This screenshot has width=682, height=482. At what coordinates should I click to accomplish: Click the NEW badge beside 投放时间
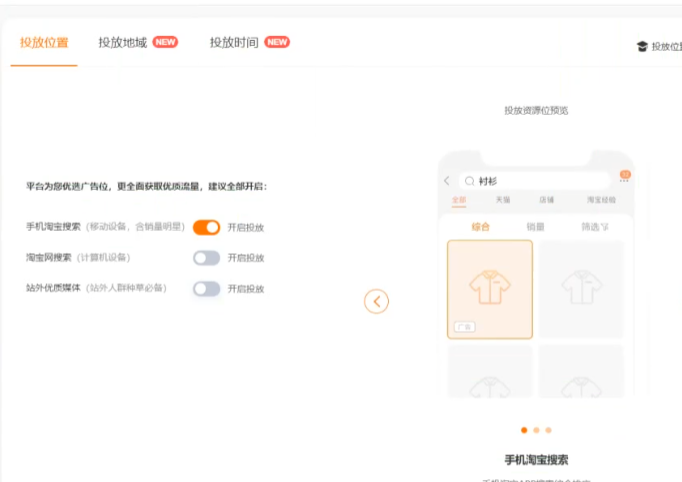pos(277,42)
